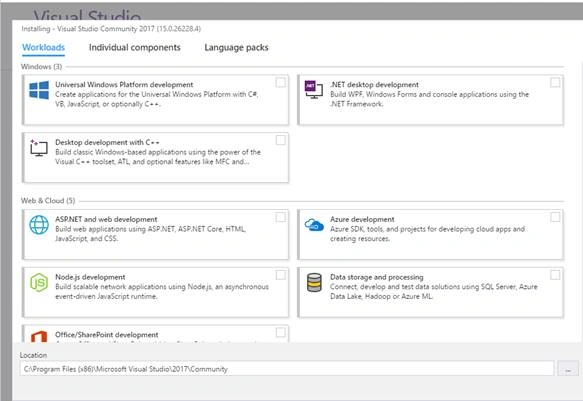Viewport: 583px width, 401px height.
Task: Click the .NET desktop development icon
Action: click(x=314, y=90)
